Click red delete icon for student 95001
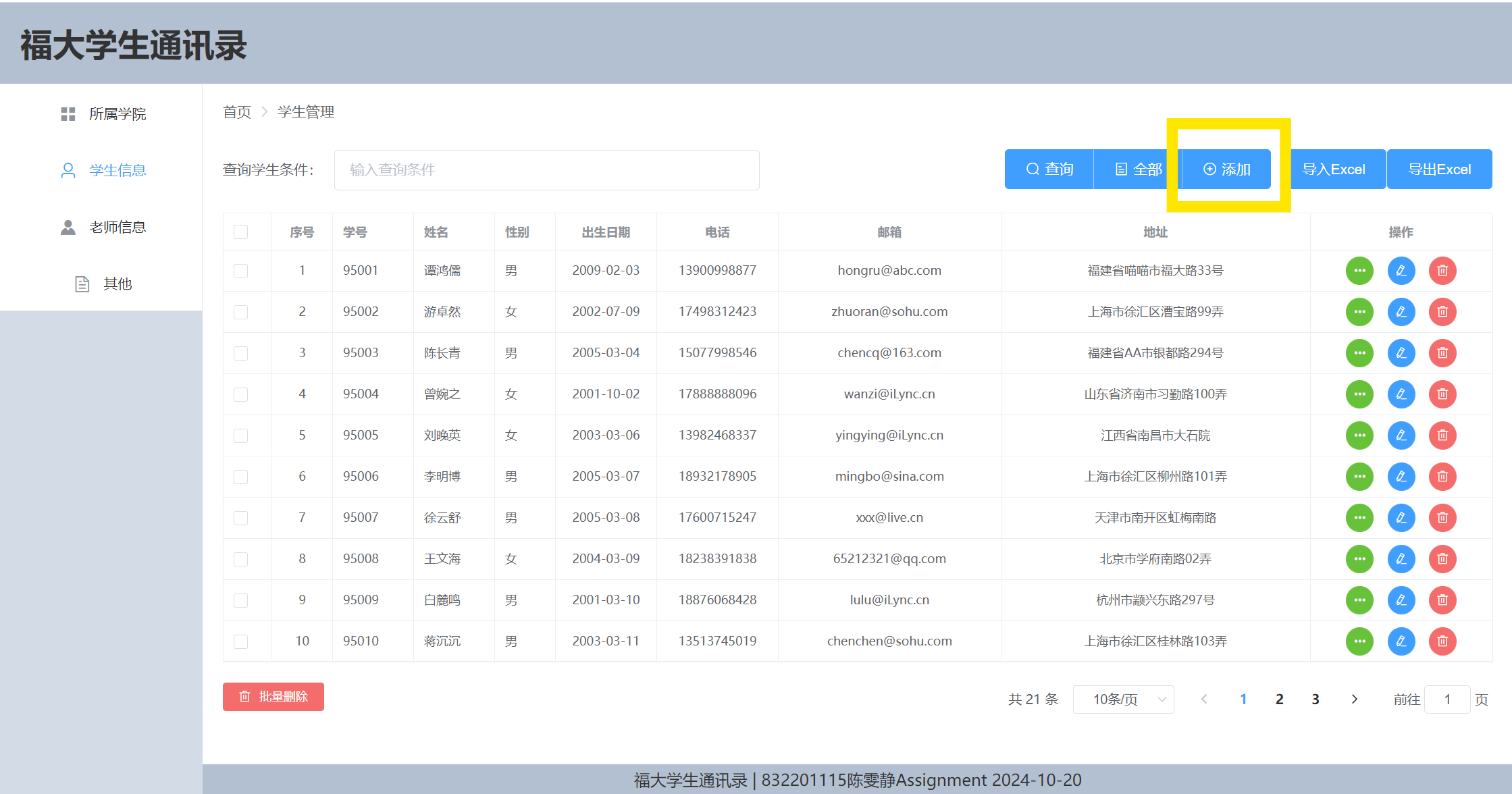 tap(1442, 271)
